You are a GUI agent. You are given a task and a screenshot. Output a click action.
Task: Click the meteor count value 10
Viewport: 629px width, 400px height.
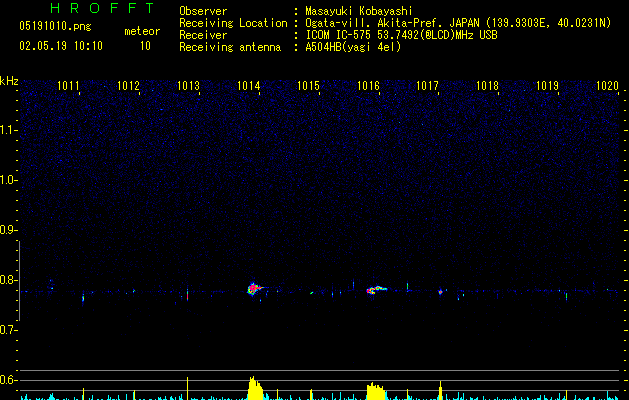coord(145,46)
